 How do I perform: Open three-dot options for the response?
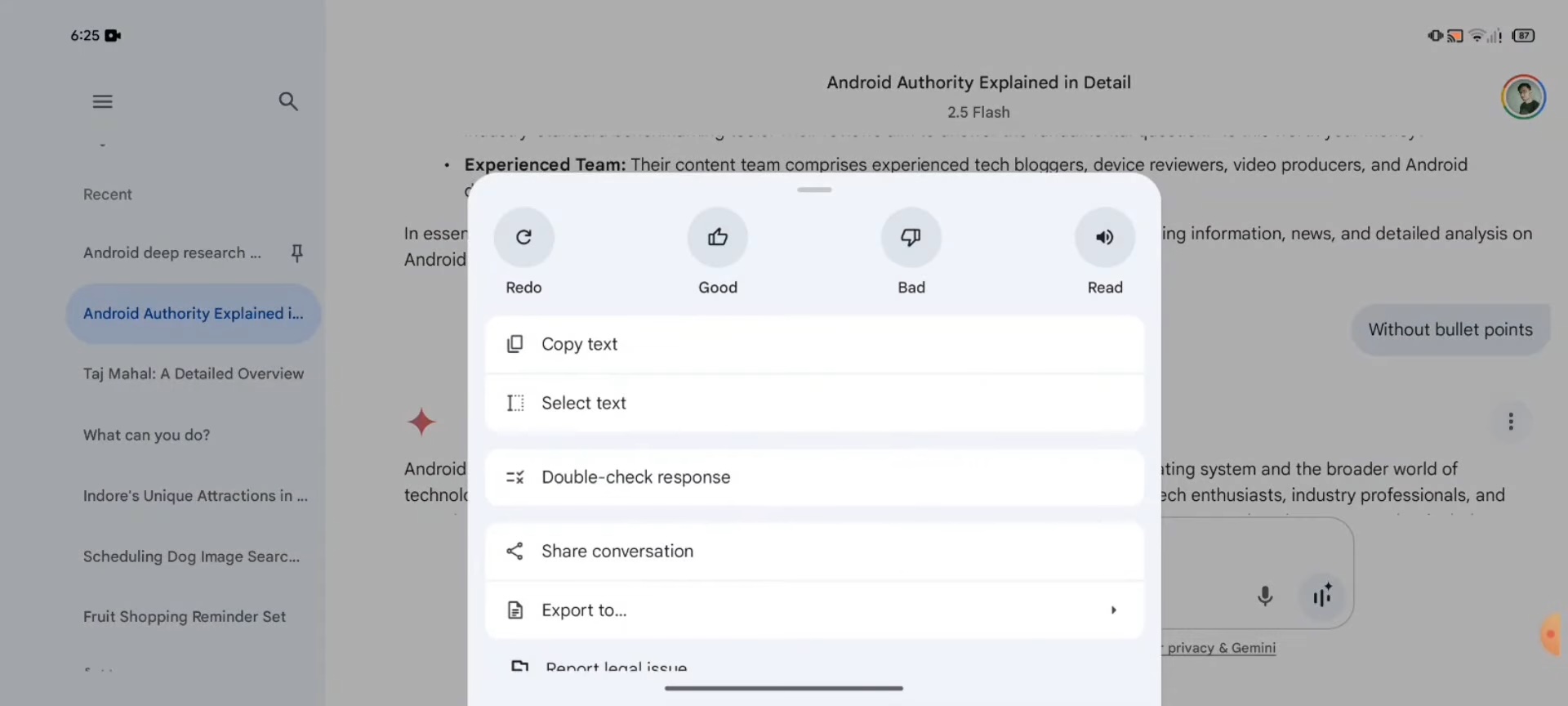pyautogui.click(x=1510, y=422)
